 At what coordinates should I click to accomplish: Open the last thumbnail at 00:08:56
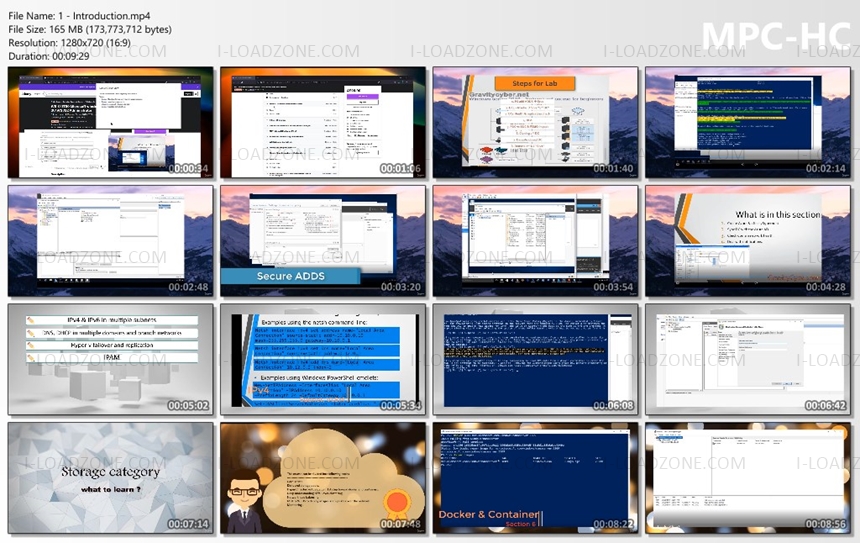pyautogui.click(x=747, y=476)
